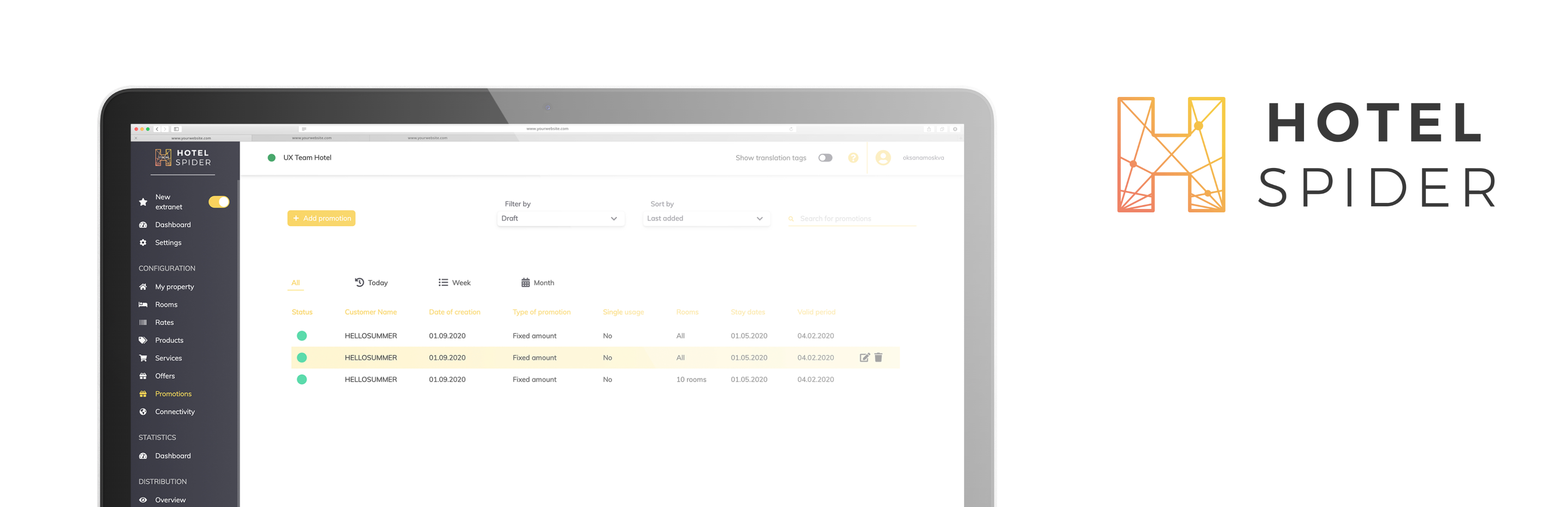Click the Overview eye icon
This screenshot has width=1568, height=507.
pyautogui.click(x=143, y=500)
